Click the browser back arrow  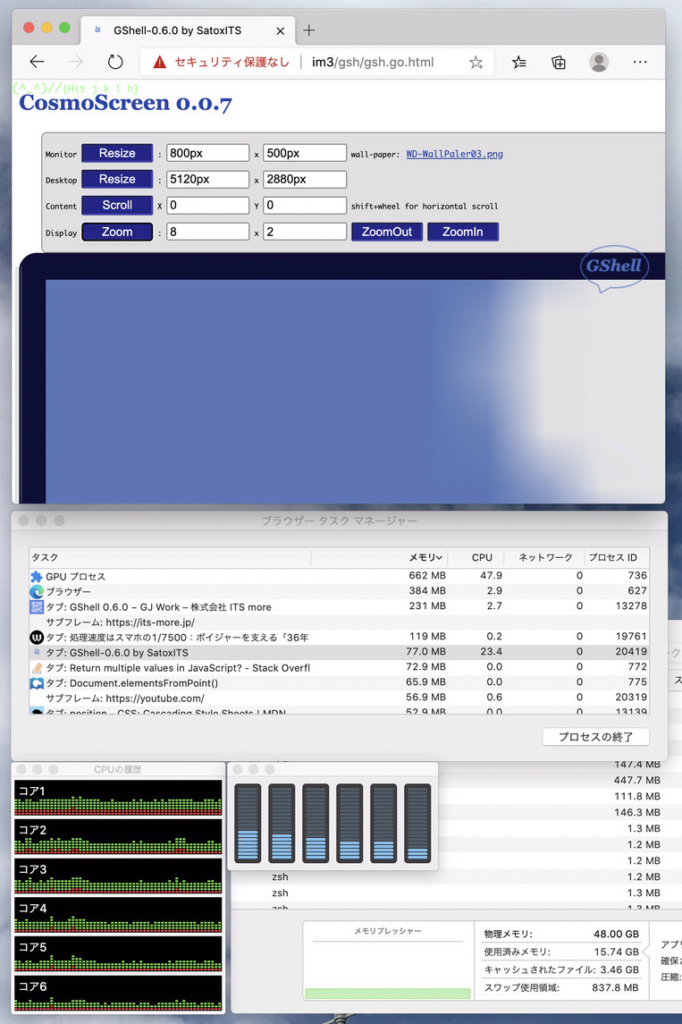(37, 62)
